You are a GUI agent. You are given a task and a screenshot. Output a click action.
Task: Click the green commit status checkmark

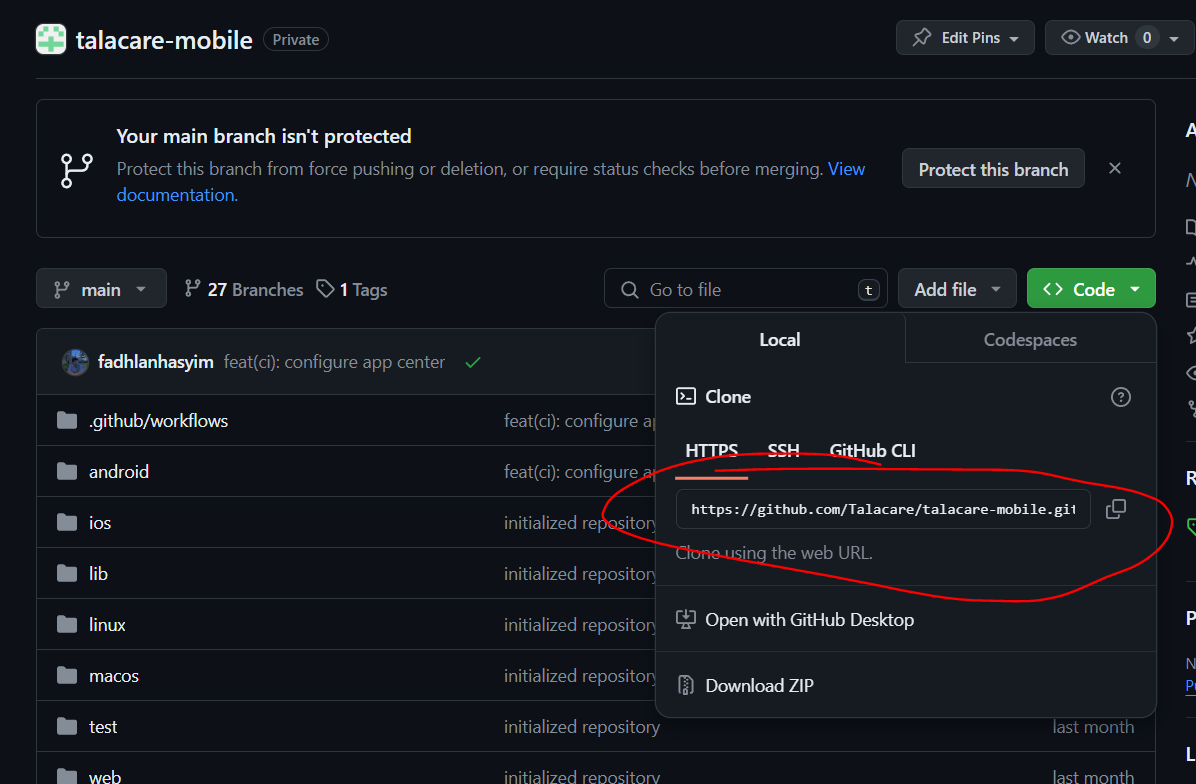tap(472, 363)
